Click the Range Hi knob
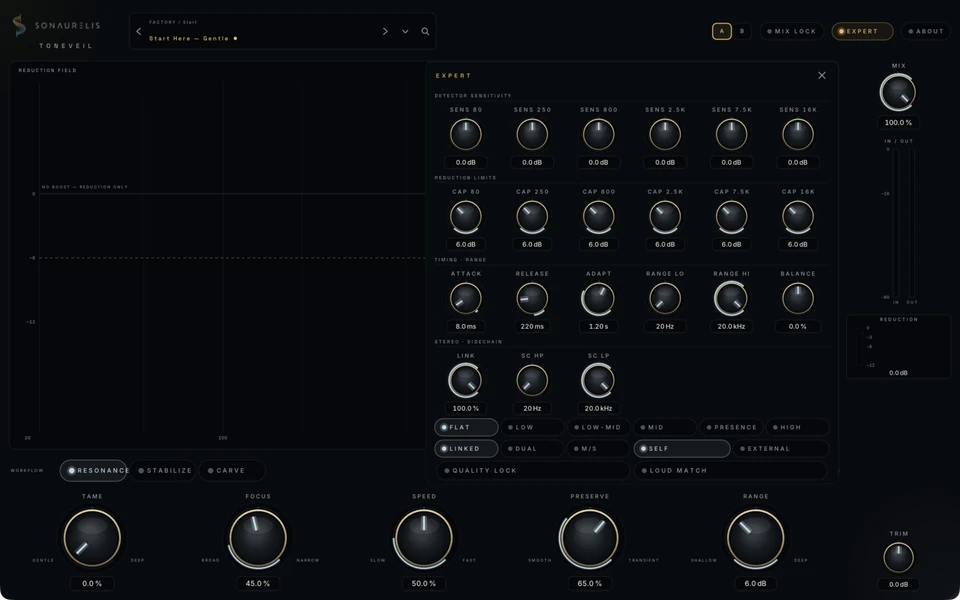Image resolution: width=960 pixels, height=600 pixels. tap(732, 298)
